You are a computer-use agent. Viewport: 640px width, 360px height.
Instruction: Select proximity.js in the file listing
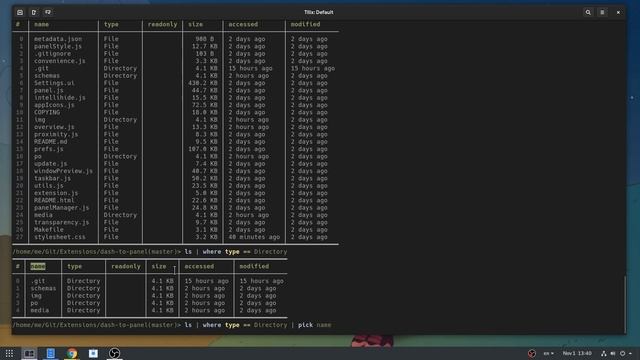pyautogui.click(x=56, y=135)
